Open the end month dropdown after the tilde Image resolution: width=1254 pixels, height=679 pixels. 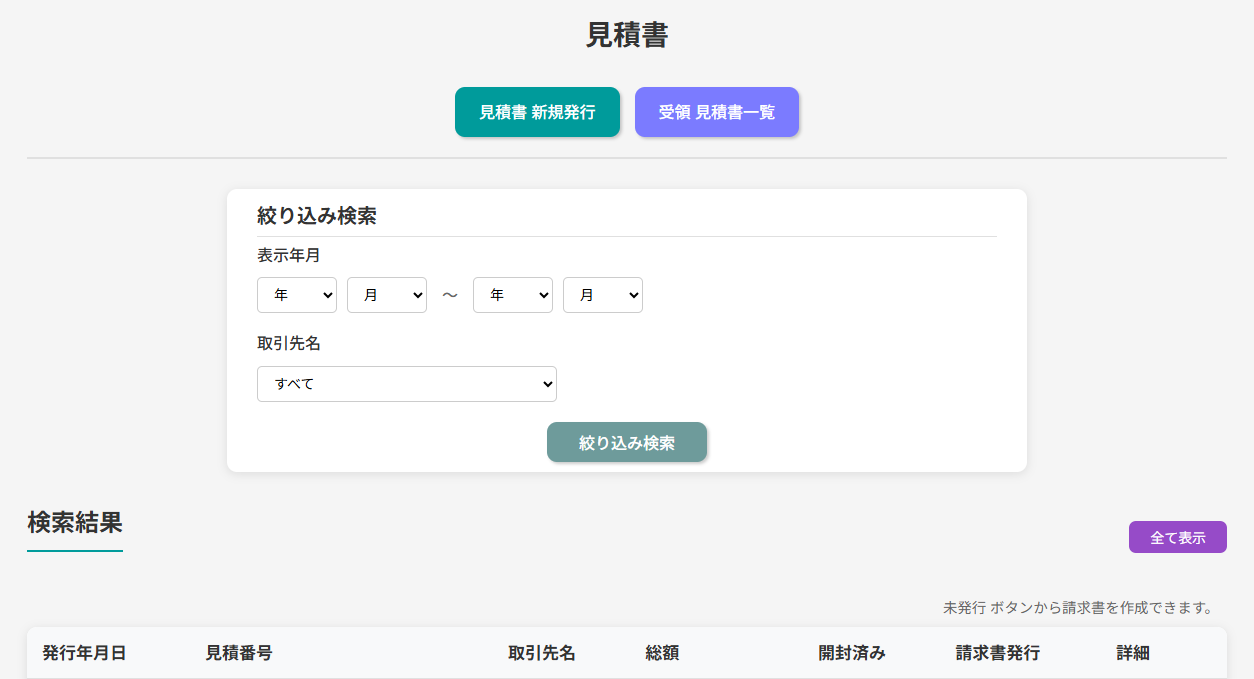(603, 295)
